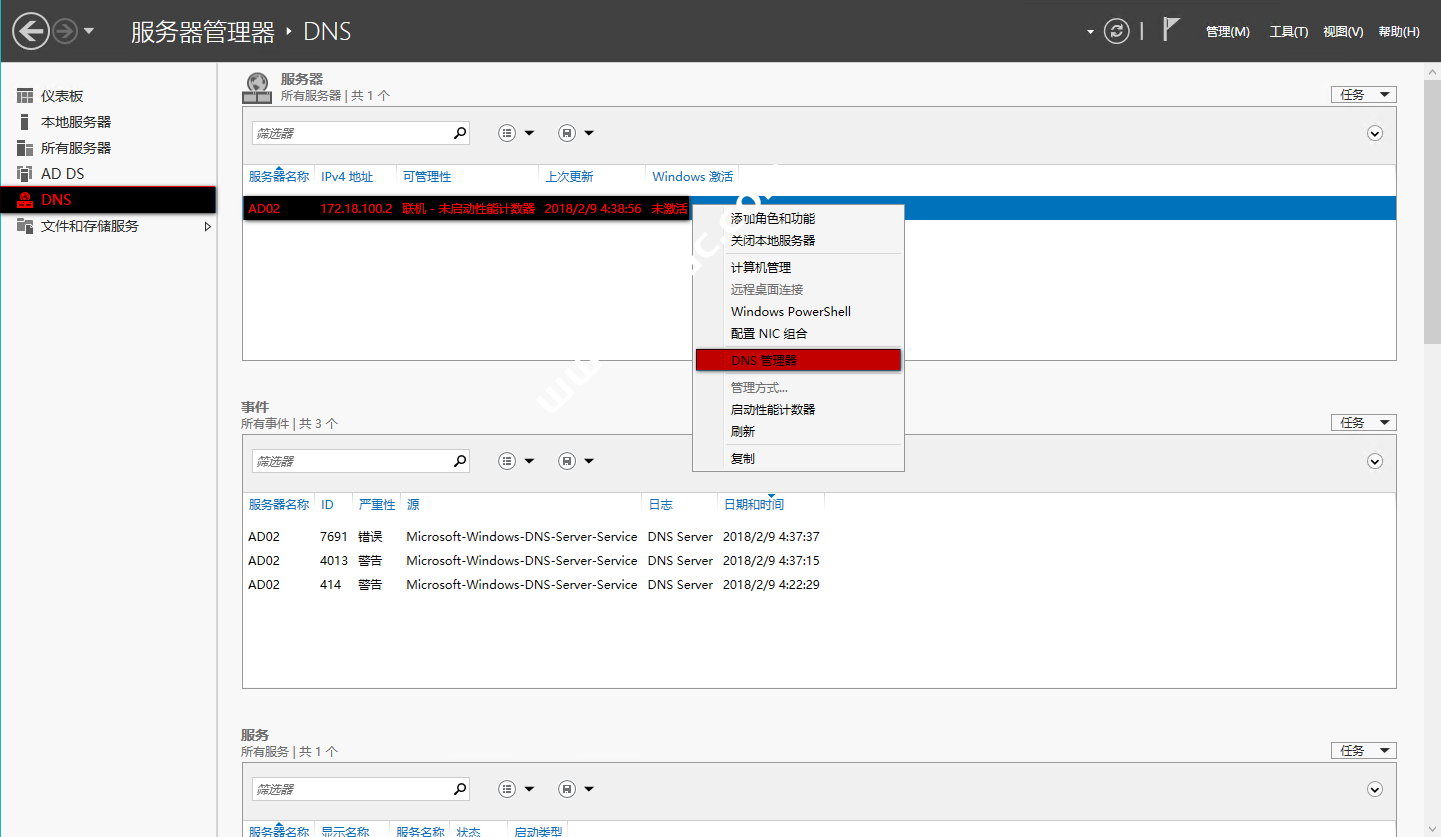The height and width of the screenshot is (837, 1441).
Task: Open save query icon in events panel
Action: [567, 461]
